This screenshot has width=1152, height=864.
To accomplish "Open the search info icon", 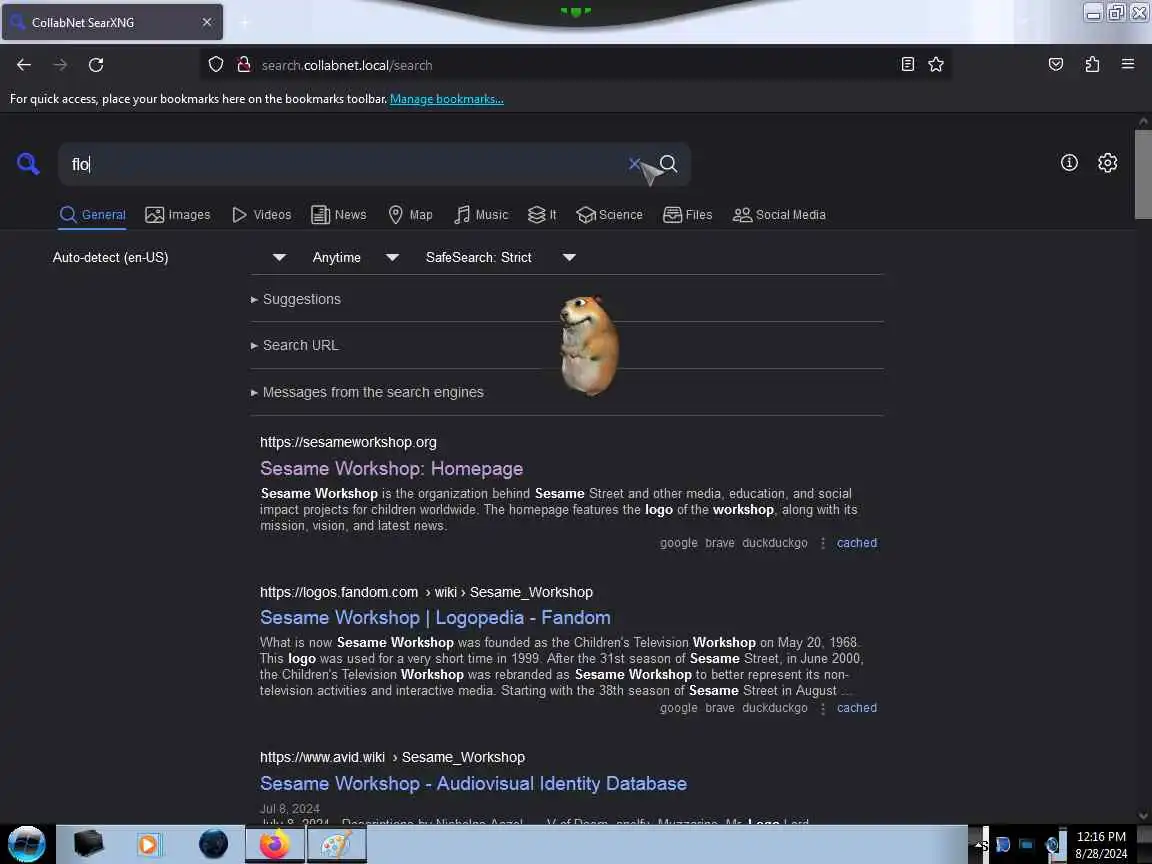I will 1069,163.
